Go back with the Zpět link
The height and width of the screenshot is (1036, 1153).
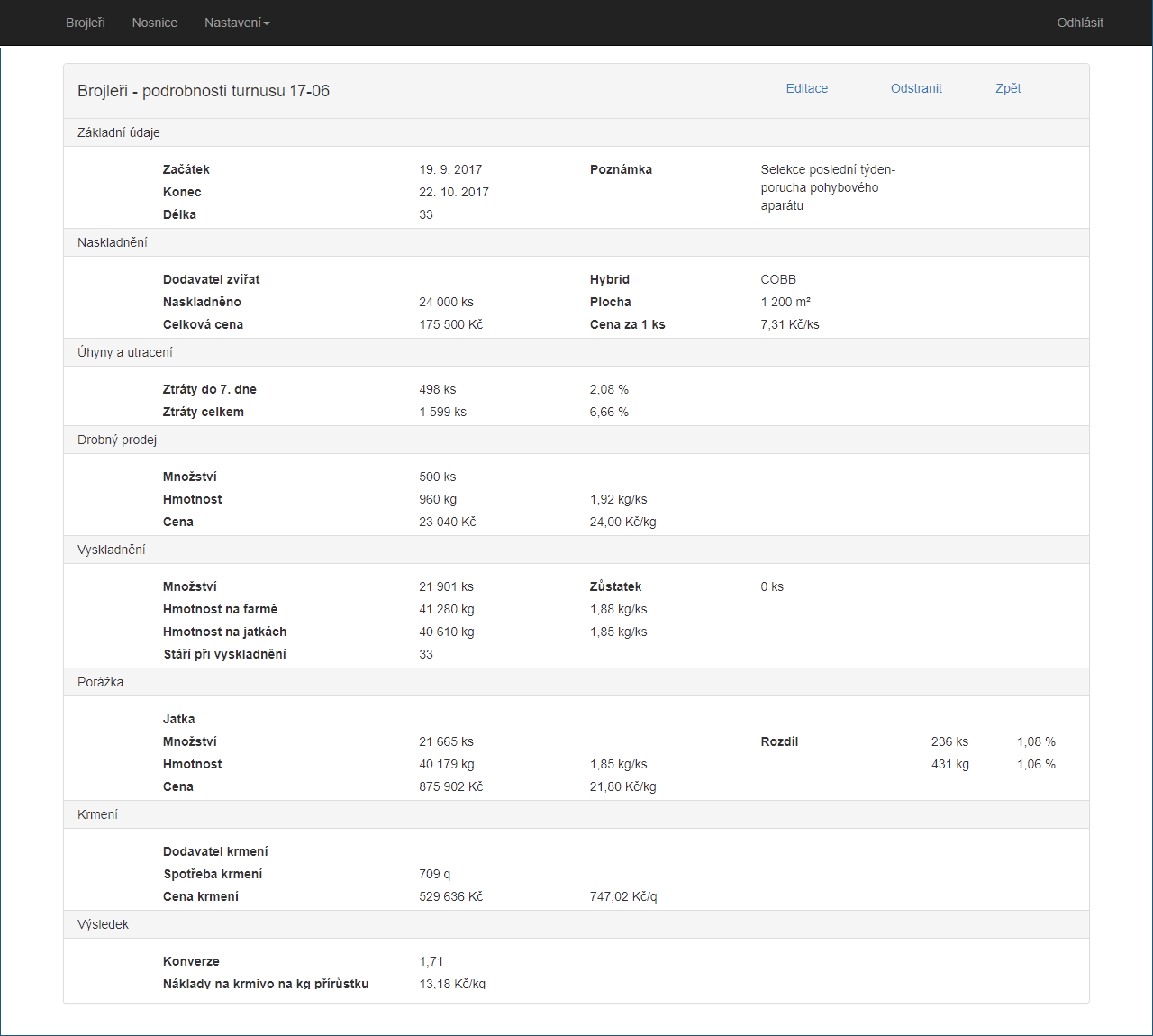(x=1008, y=88)
